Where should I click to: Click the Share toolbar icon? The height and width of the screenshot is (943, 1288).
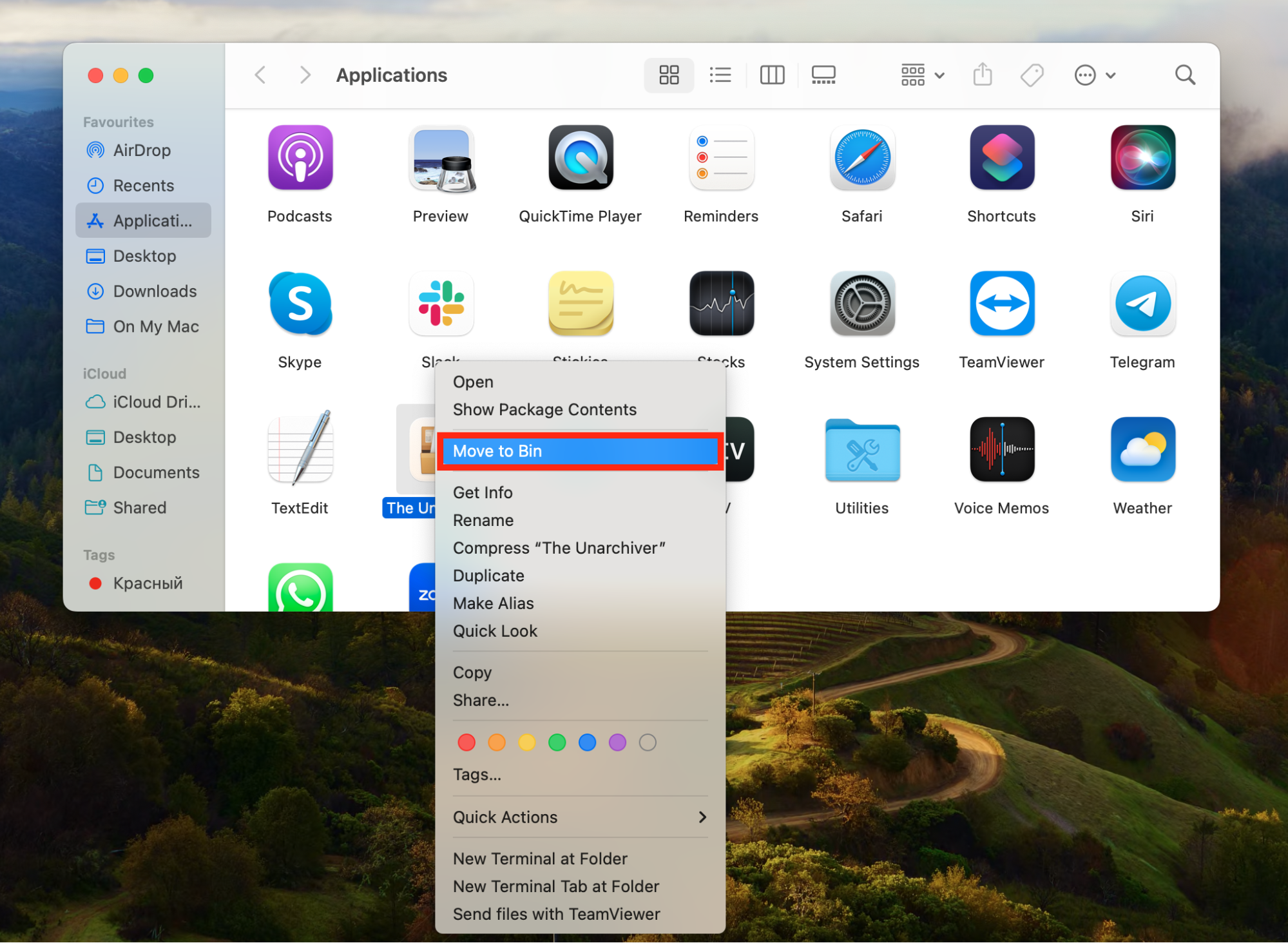(x=982, y=74)
